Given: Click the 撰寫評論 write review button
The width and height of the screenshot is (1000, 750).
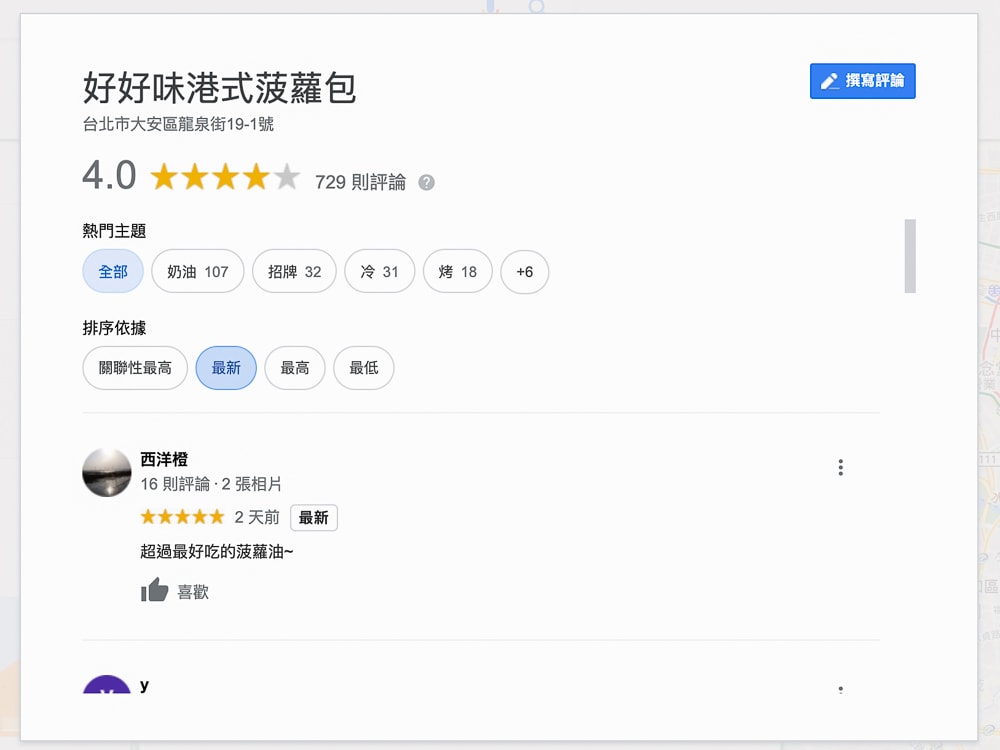Looking at the screenshot, I should click(862, 81).
